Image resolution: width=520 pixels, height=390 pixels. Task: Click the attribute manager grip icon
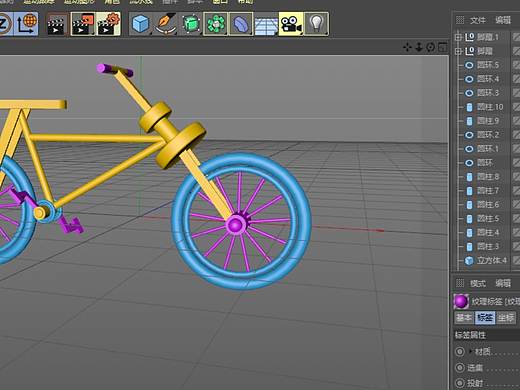[460, 283]
